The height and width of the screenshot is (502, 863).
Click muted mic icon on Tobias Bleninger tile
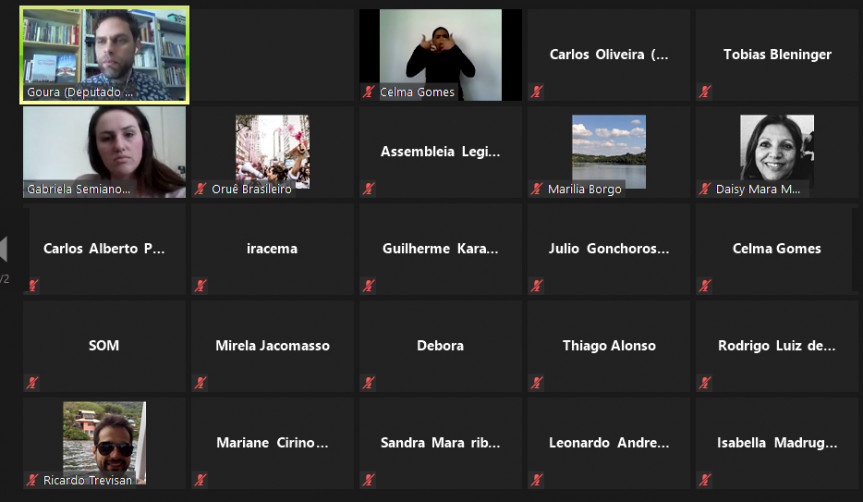tap(705, 92)
